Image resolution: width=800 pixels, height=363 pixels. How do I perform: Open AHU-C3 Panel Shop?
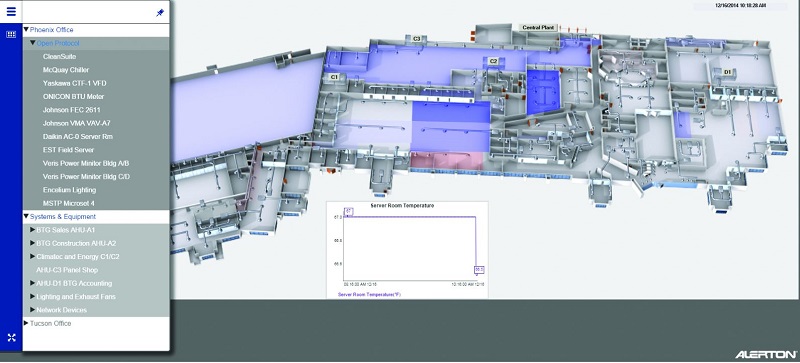coord(67,270)
